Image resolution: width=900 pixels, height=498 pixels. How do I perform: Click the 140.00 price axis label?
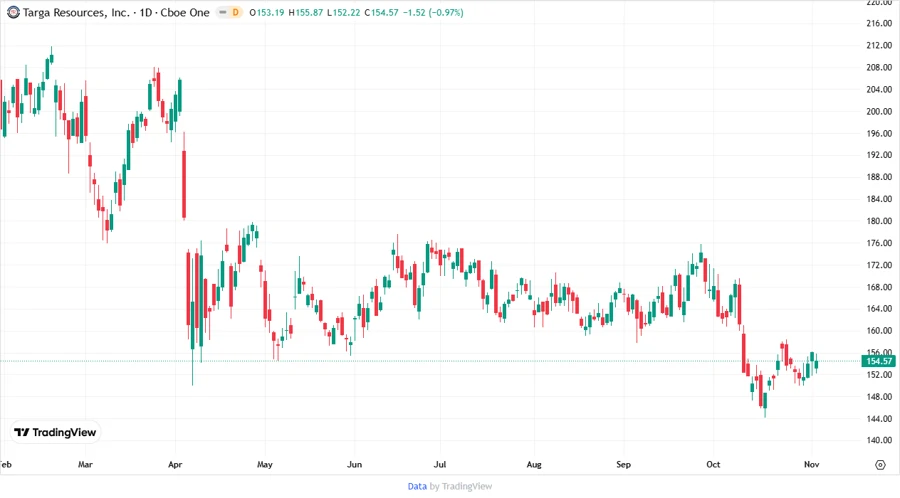(879, 441)
